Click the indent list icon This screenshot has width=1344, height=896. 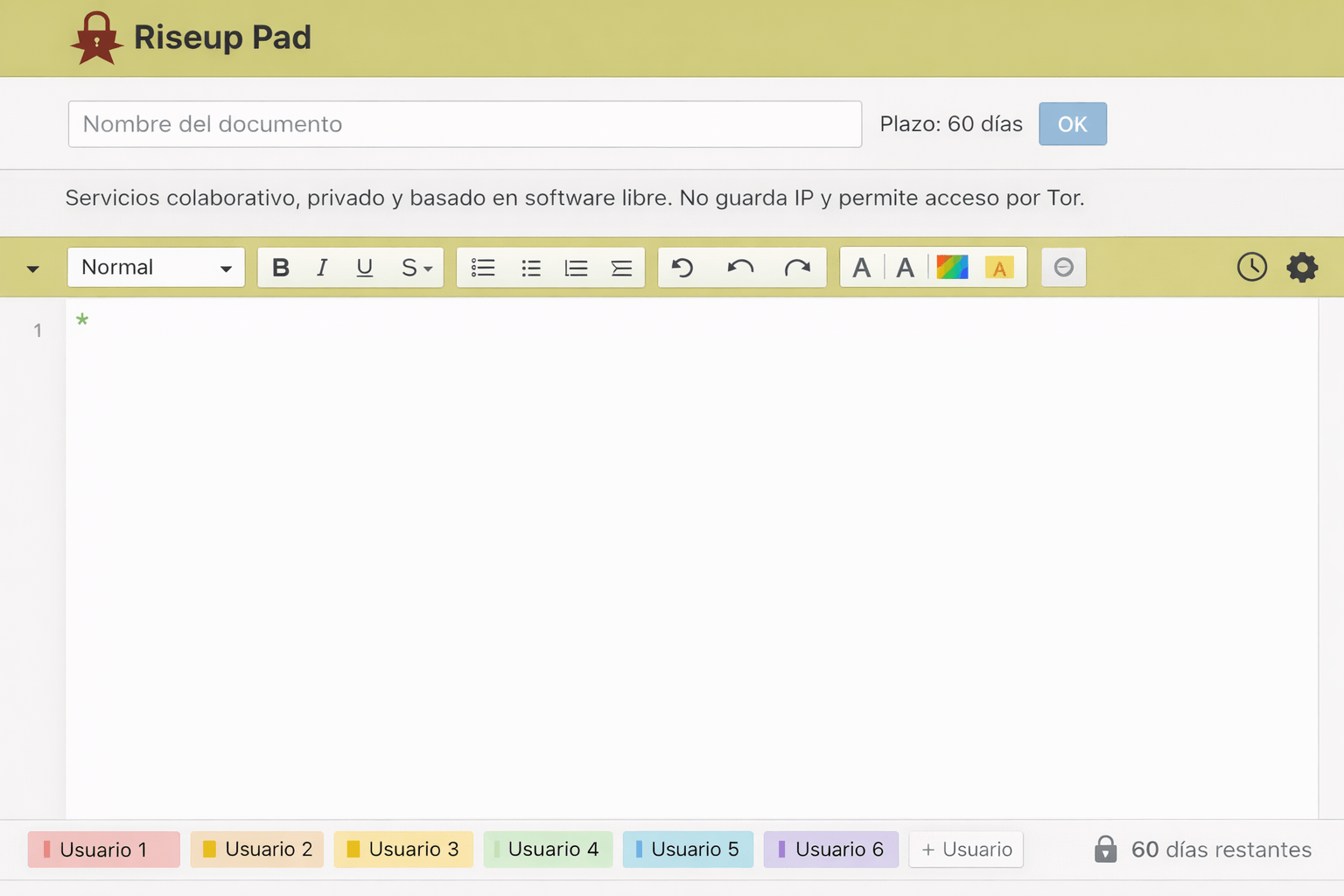[x=621, y=268]
